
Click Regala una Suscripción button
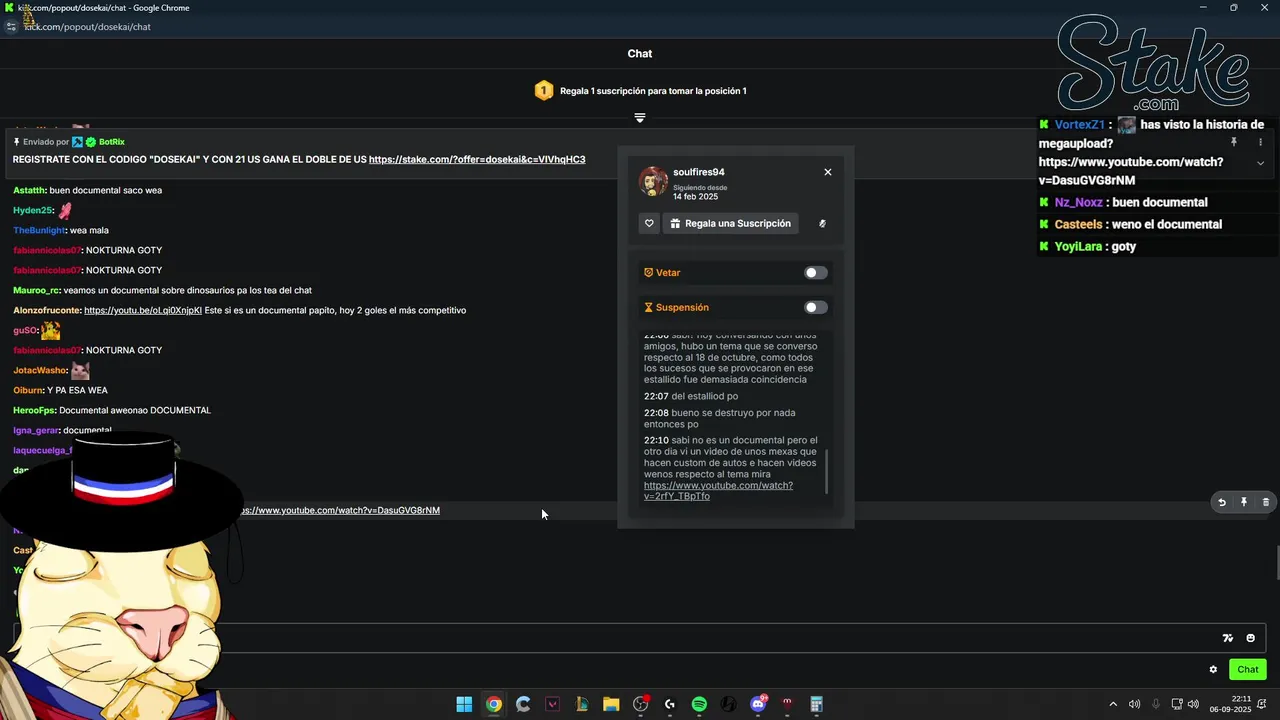[x=731, y=223]
